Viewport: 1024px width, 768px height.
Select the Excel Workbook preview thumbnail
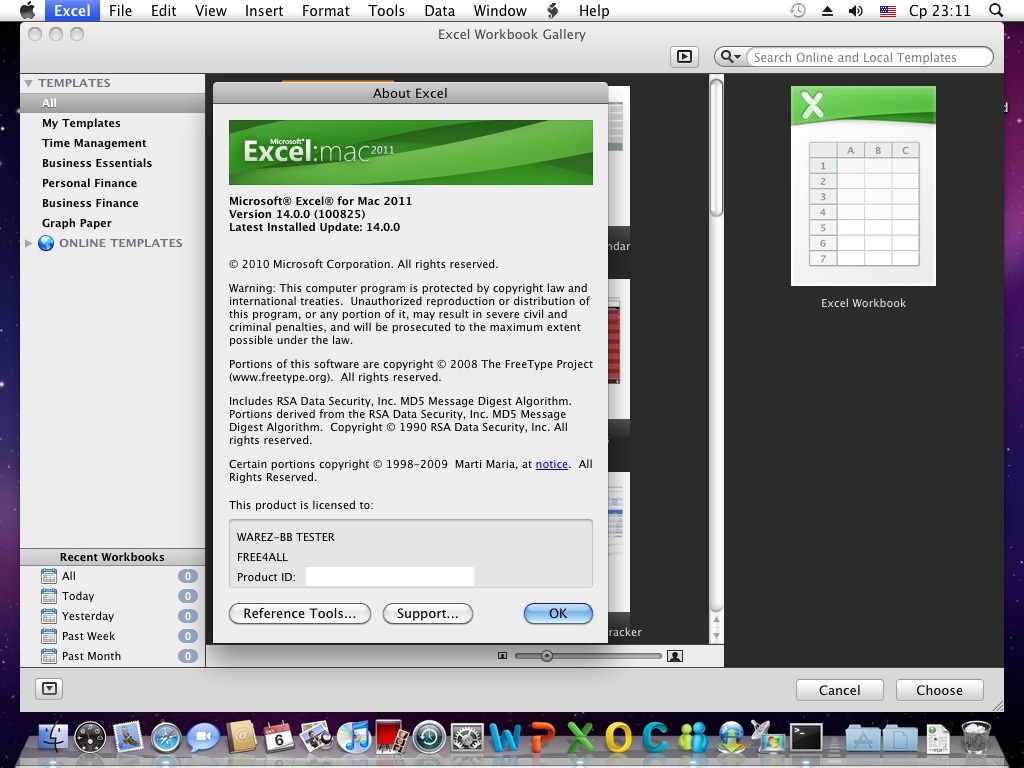(863, 186)
